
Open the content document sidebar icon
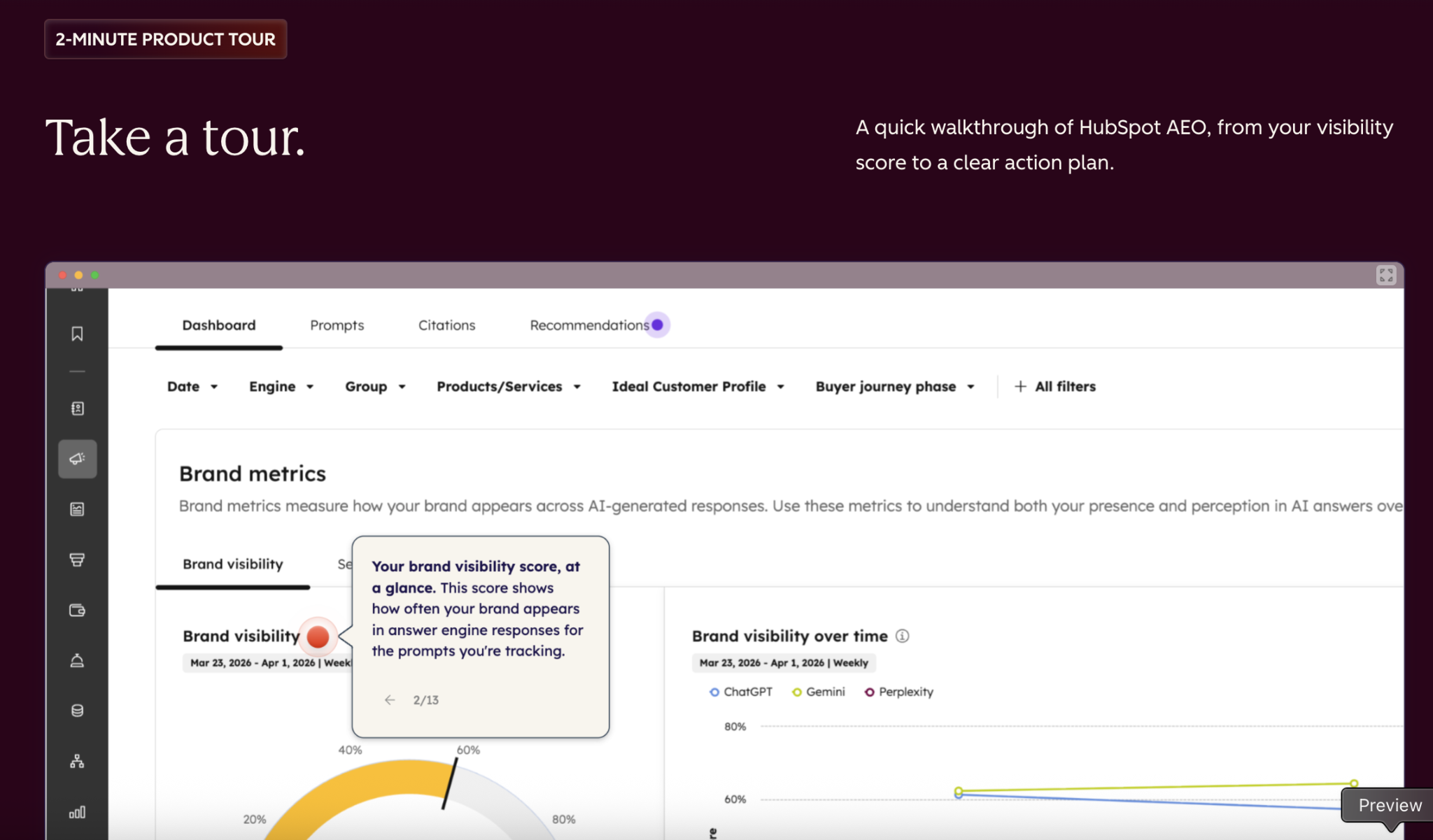coord(77,509)
